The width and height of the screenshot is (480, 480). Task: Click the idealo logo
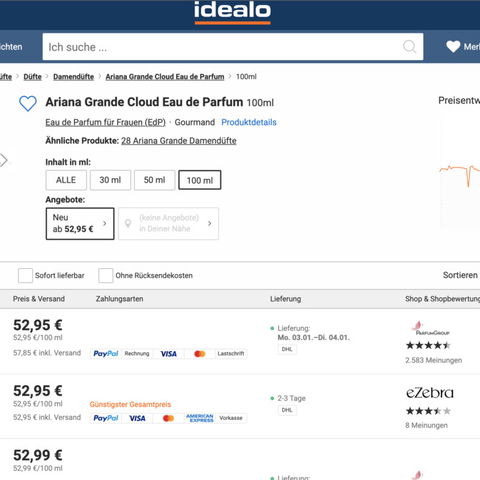click(x=232, y=12)
